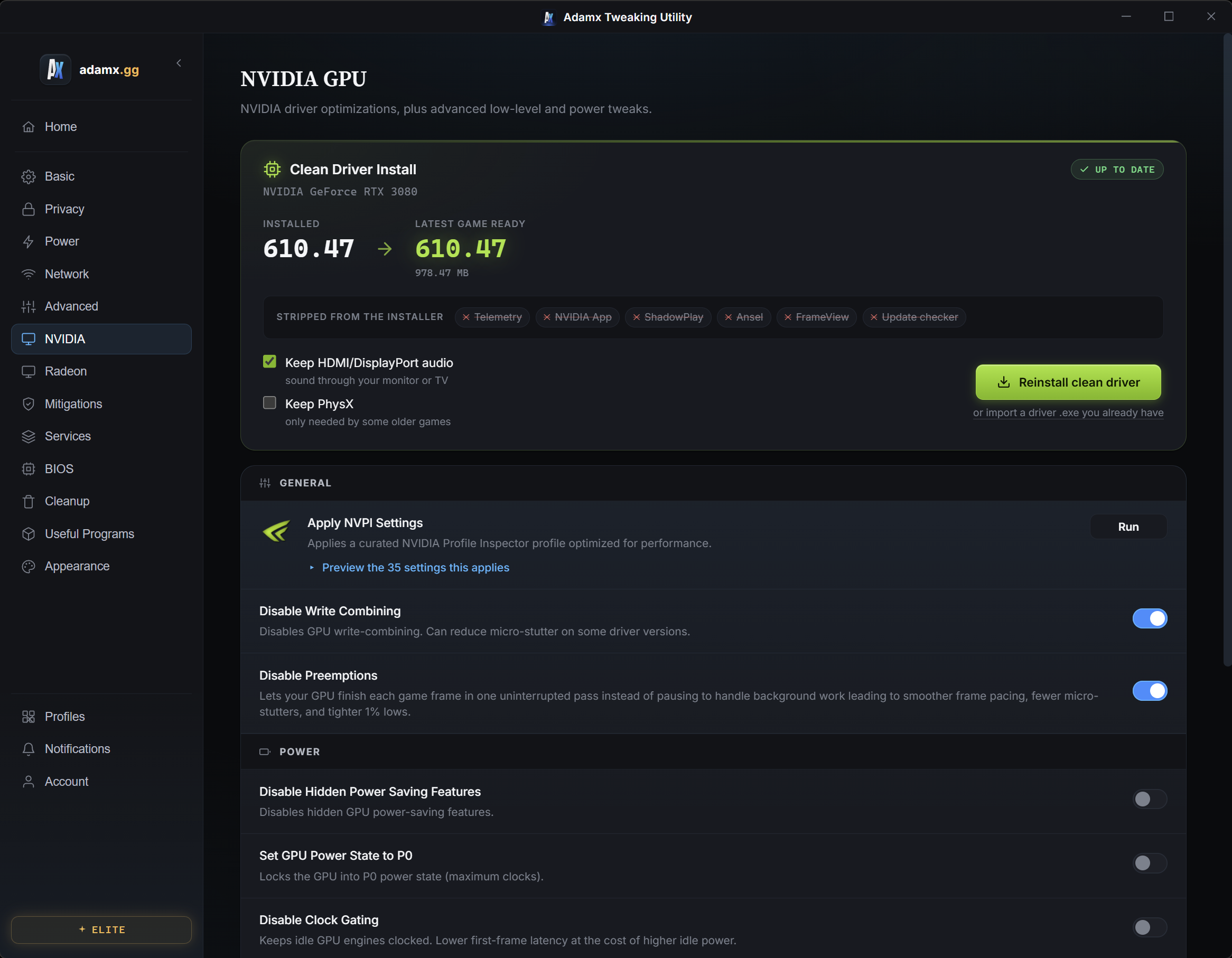The height and width of the screenshot is (958, 1232).
Task: Enable Disable Hidden Power Saving Features toggle
Action: click(1150, 799)
